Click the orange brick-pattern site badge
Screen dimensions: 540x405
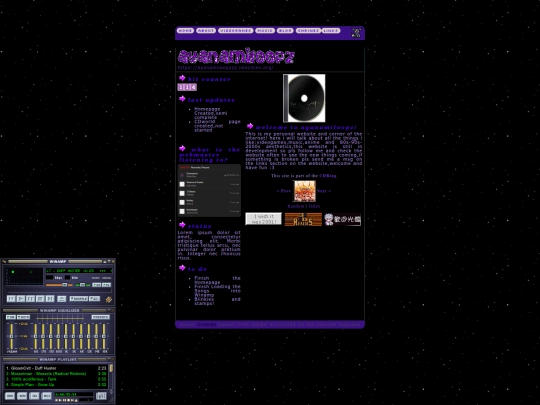[x=303, y=219]
